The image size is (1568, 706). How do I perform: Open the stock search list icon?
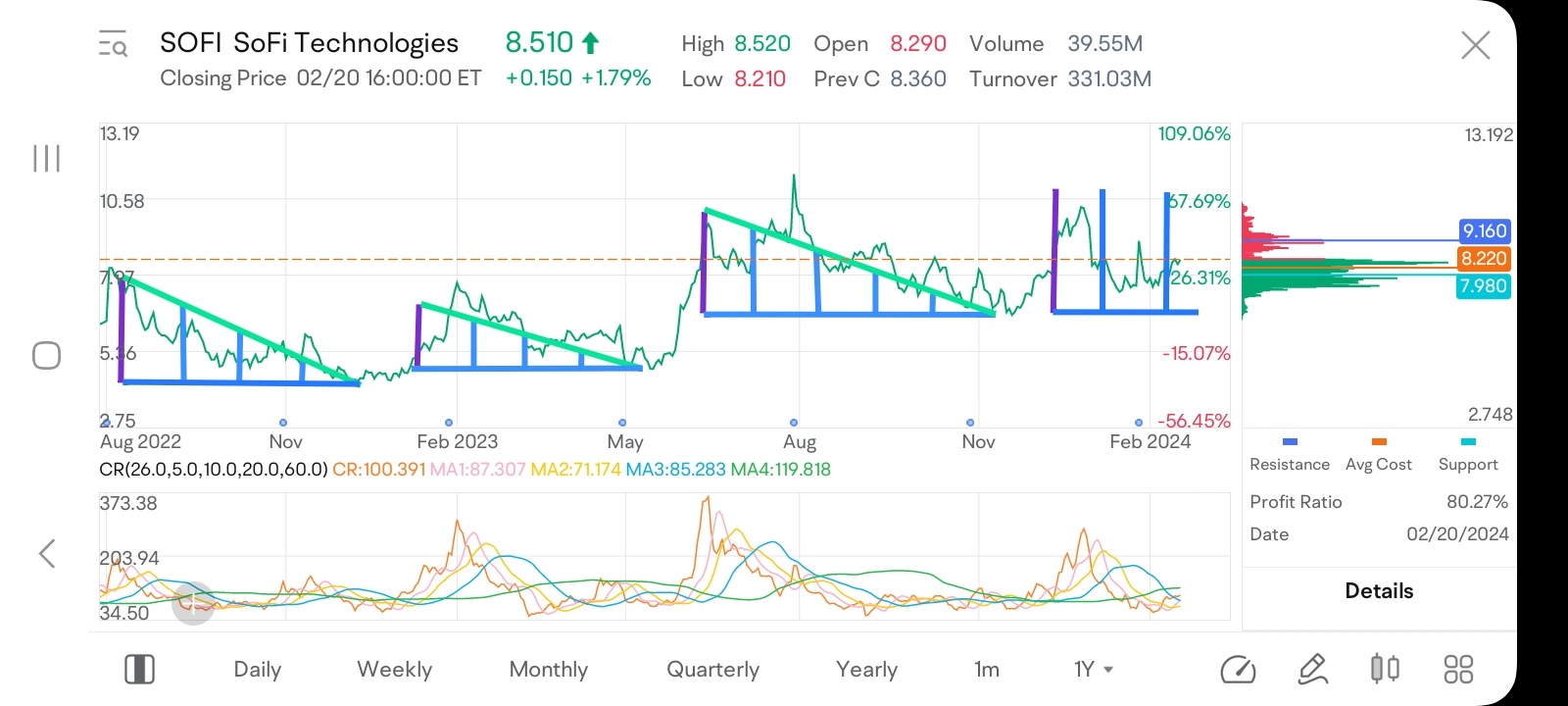pos(113,44)
